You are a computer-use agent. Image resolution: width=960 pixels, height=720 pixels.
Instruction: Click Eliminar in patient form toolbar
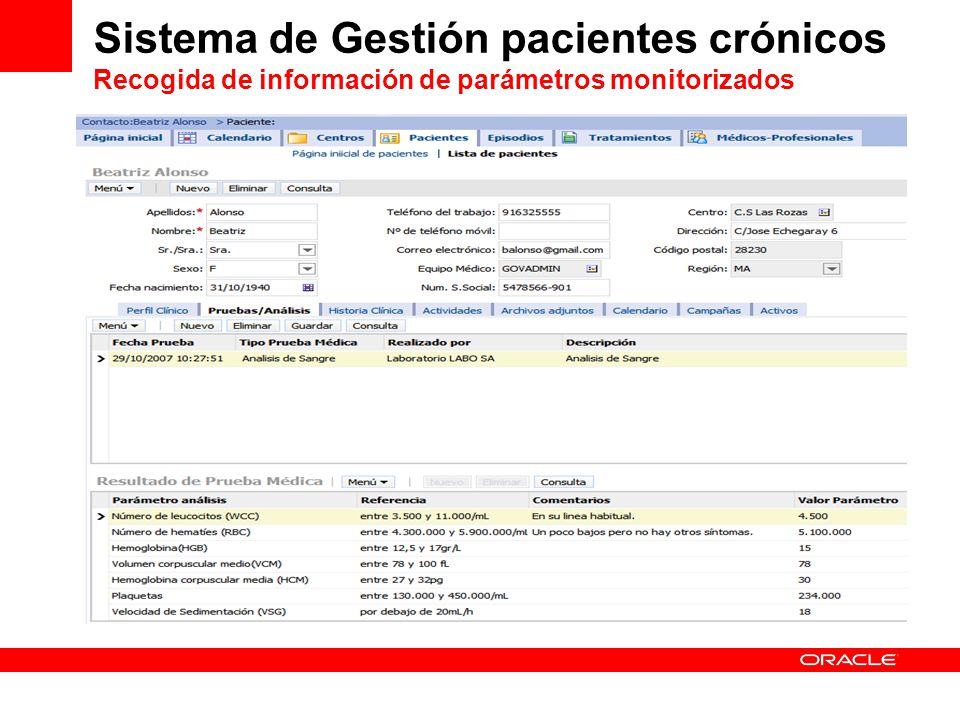click(x=248, y=189)
